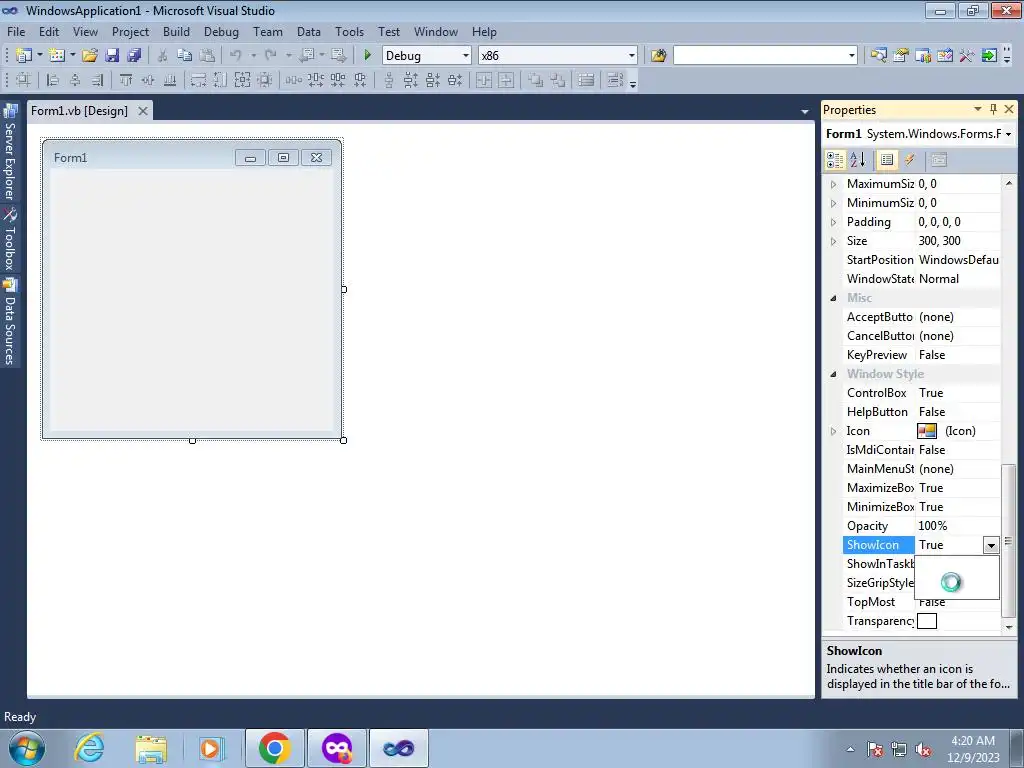Close the Form1.vb [Design] tab
Screen dimensions: 1024x768
click(x=142, y=110)
